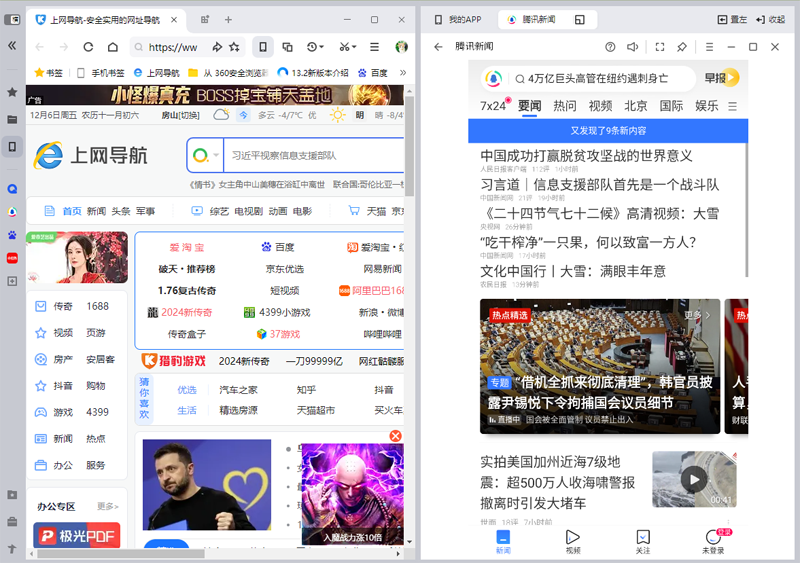
Task: Open a new browser tab
Action: (x=228, y=20)
